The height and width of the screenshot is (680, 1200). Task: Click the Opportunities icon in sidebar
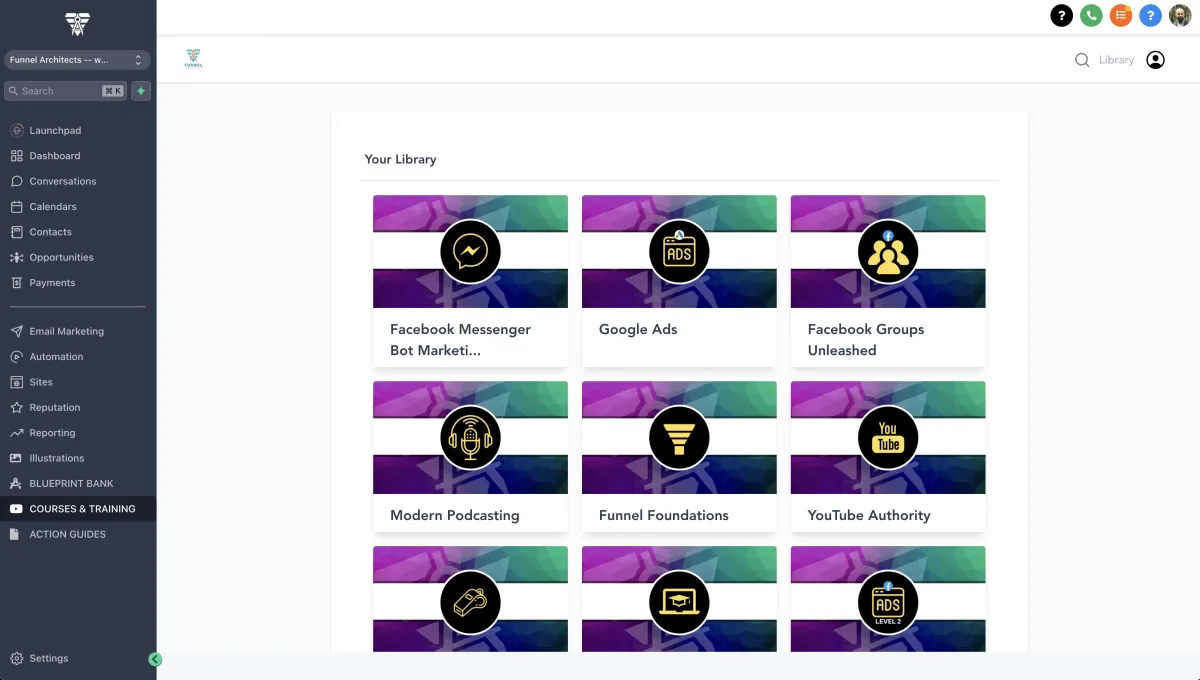coord(16,257)
